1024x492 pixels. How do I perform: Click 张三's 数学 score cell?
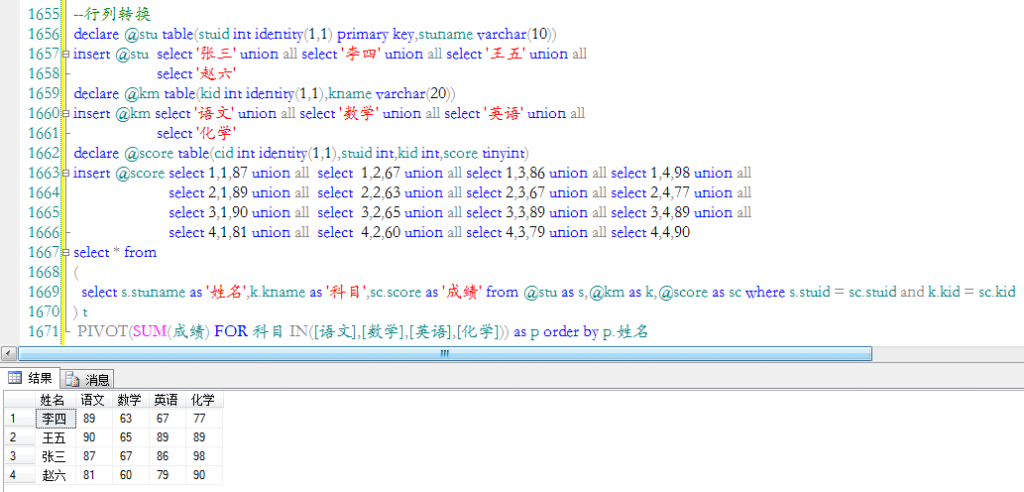(131, 456)
